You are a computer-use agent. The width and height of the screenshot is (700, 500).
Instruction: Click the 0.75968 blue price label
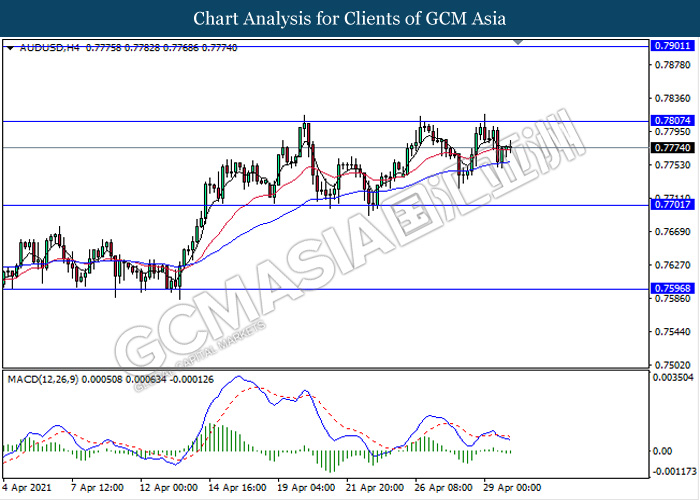pos(670,289)
